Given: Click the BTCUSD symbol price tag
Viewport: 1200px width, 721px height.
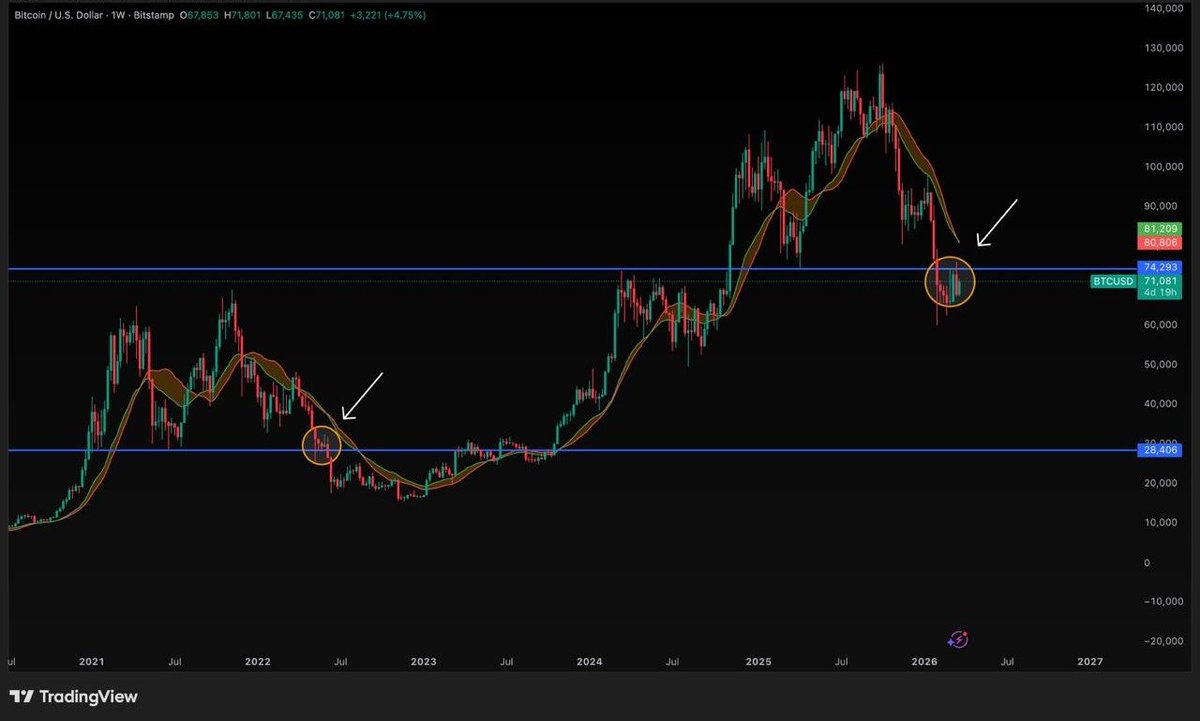Looking at the screenshot, I should click(1112, 282).
